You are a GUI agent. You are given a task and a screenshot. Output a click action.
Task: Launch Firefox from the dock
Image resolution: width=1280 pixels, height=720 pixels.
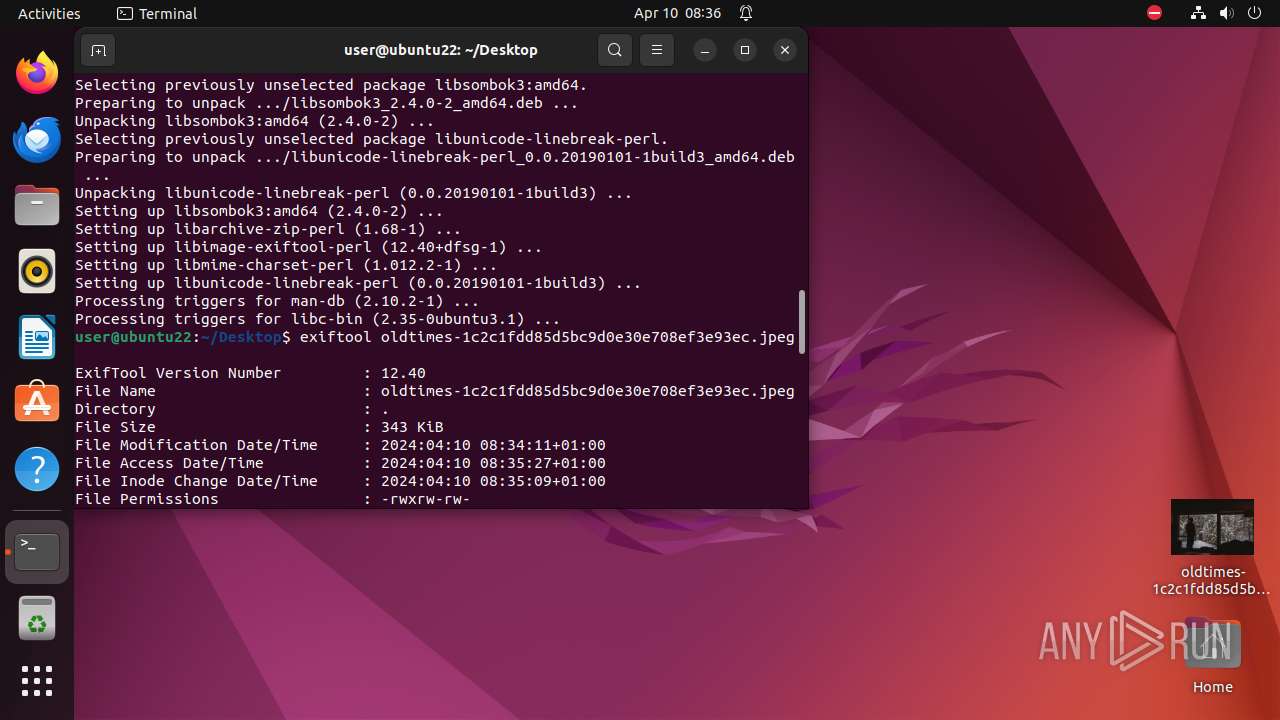pos(37,74)
